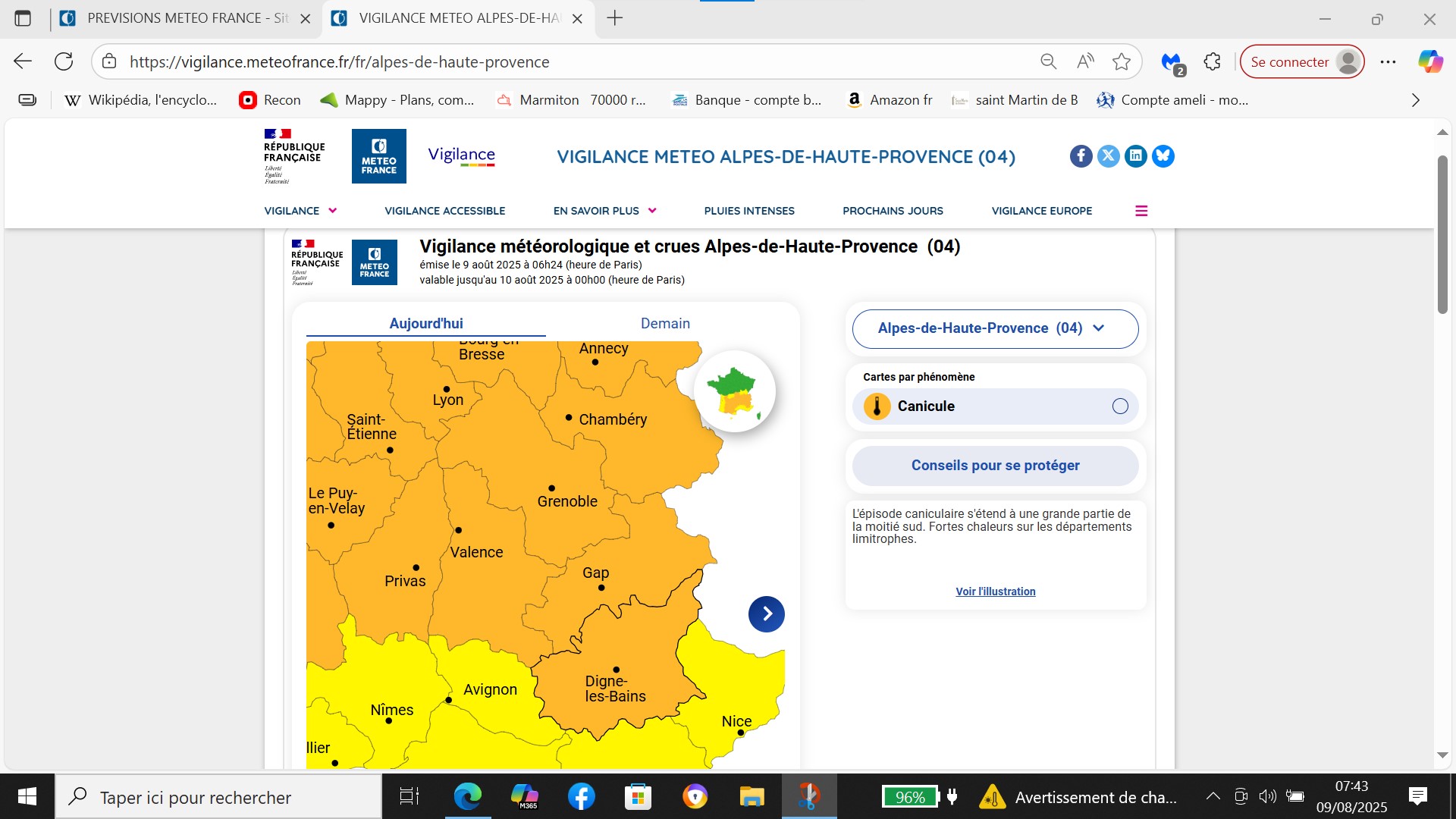Share page via LinkedIn icon
Screen dimensions: 1456x819
pyautogui.click(x=1135, y=156)
